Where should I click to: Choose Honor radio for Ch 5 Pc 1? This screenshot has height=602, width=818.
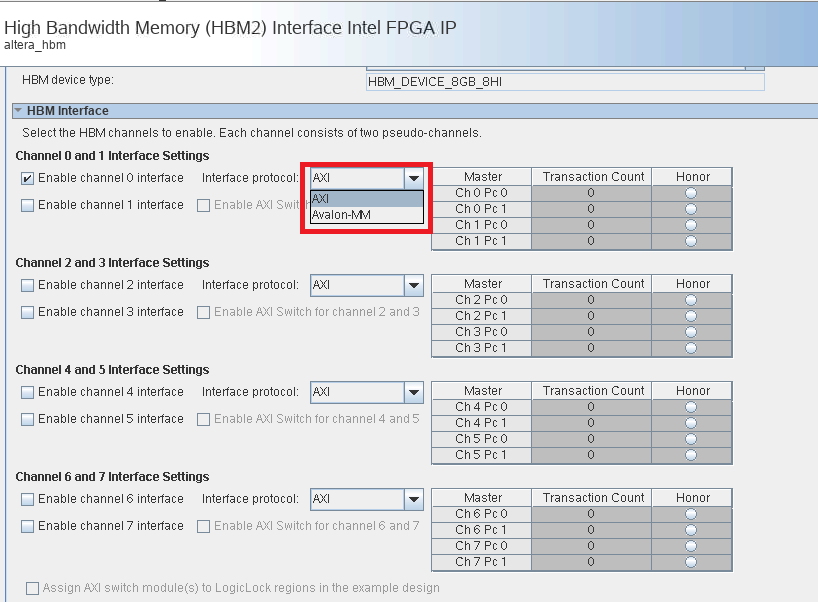coord(692,455)
